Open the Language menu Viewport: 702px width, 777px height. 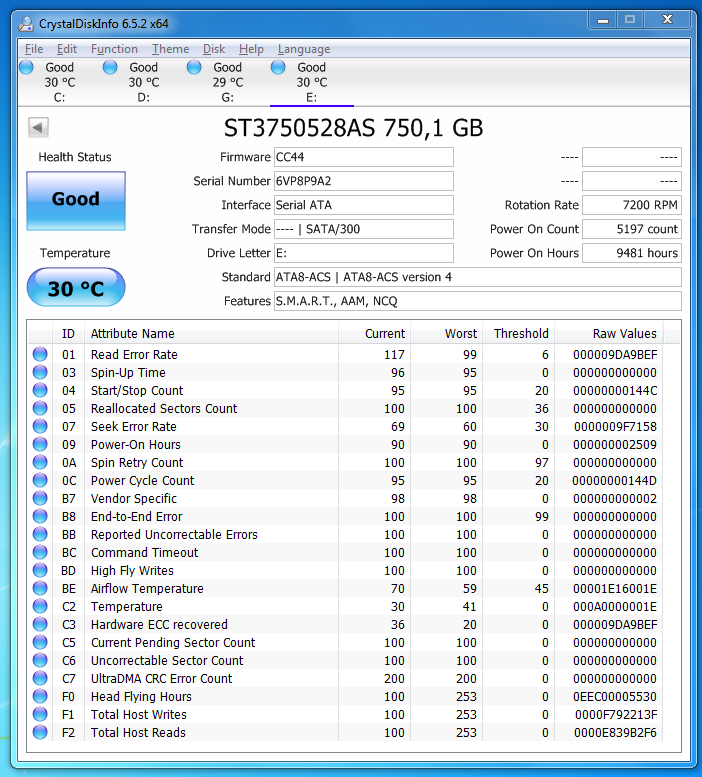tap(303, 49)
